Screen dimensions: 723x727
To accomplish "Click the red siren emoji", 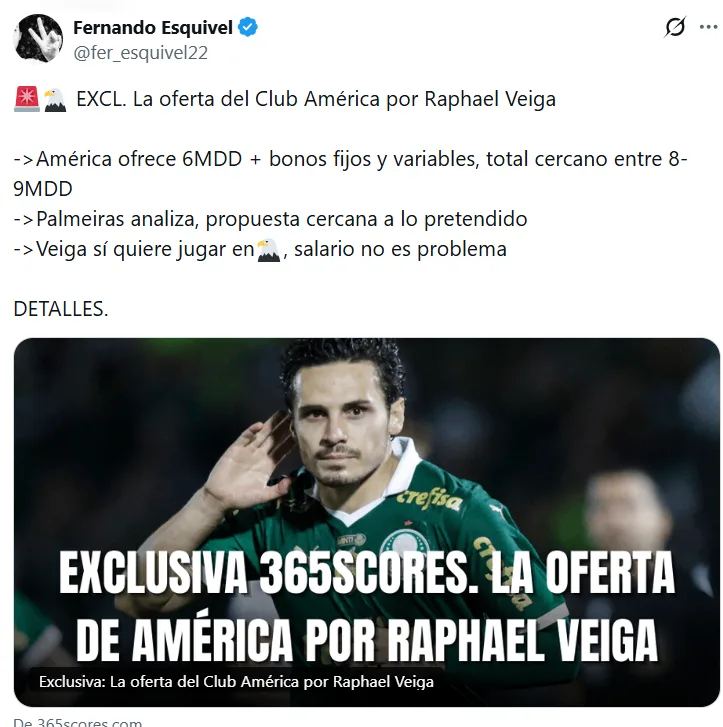I will pyautogui.click(x=26, y=99).
